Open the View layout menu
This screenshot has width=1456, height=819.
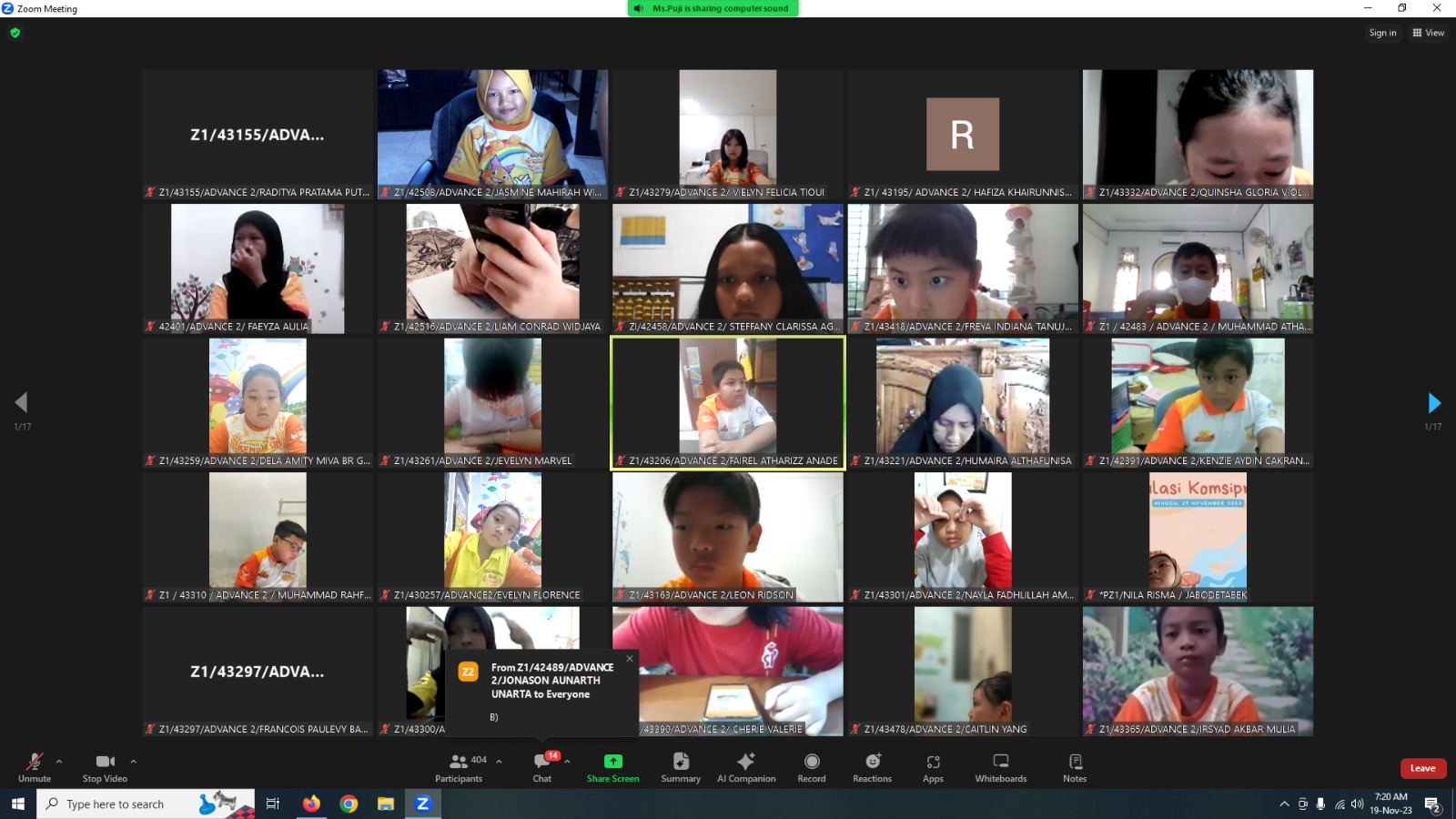coord(1428,33)
